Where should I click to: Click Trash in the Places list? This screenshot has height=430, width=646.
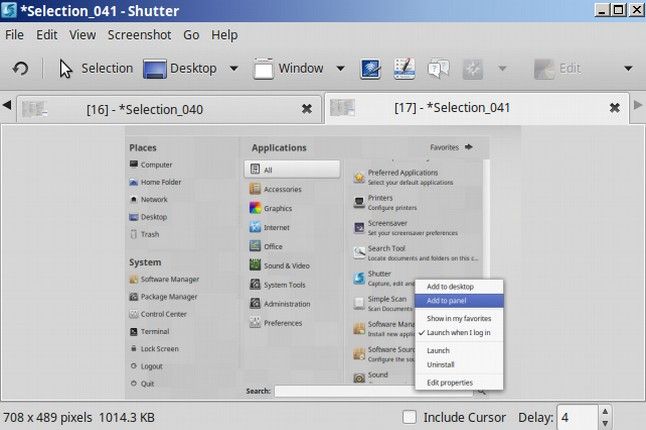click(144, 234)
